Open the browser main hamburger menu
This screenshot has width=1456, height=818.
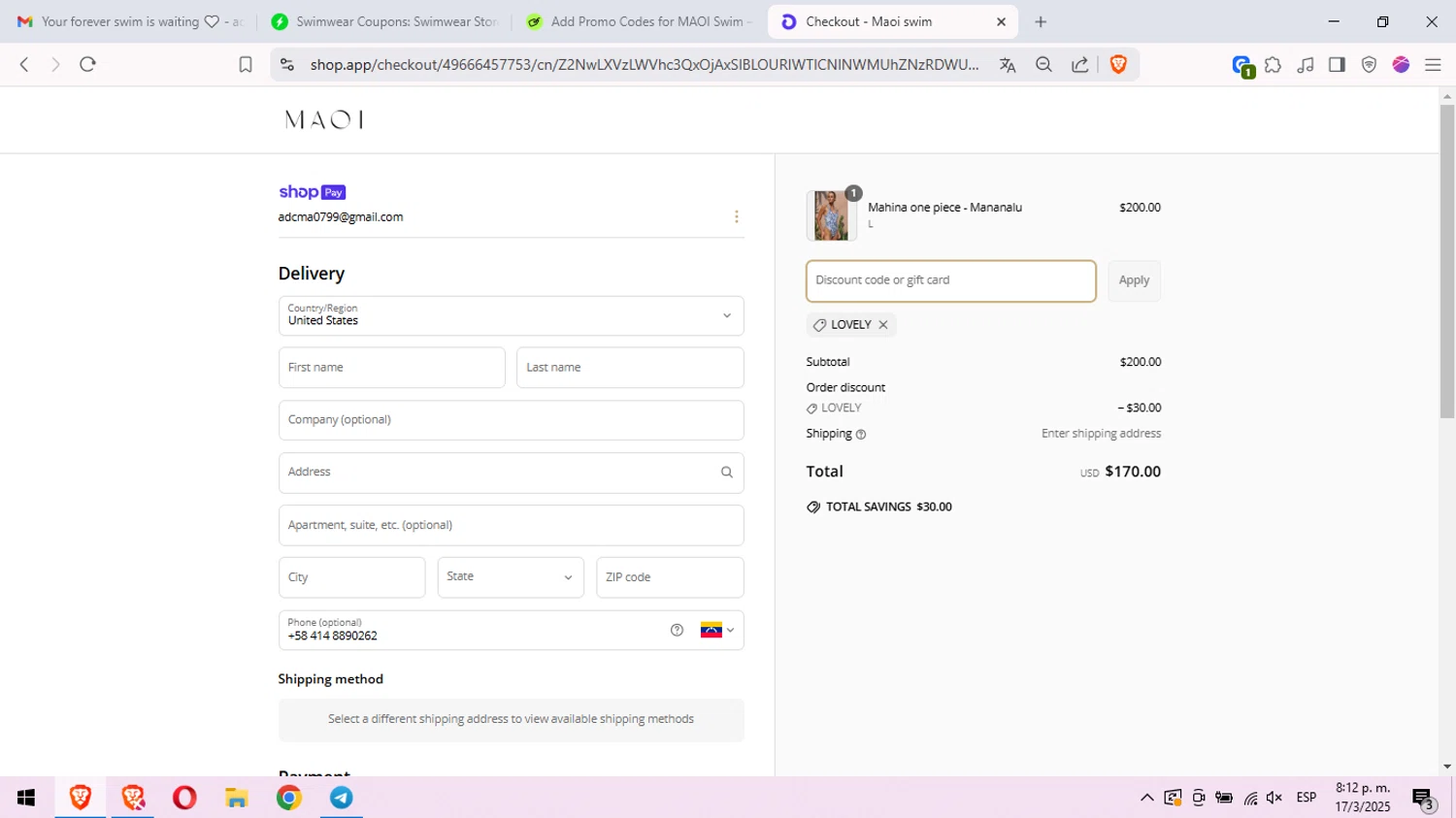point(1433,65)
